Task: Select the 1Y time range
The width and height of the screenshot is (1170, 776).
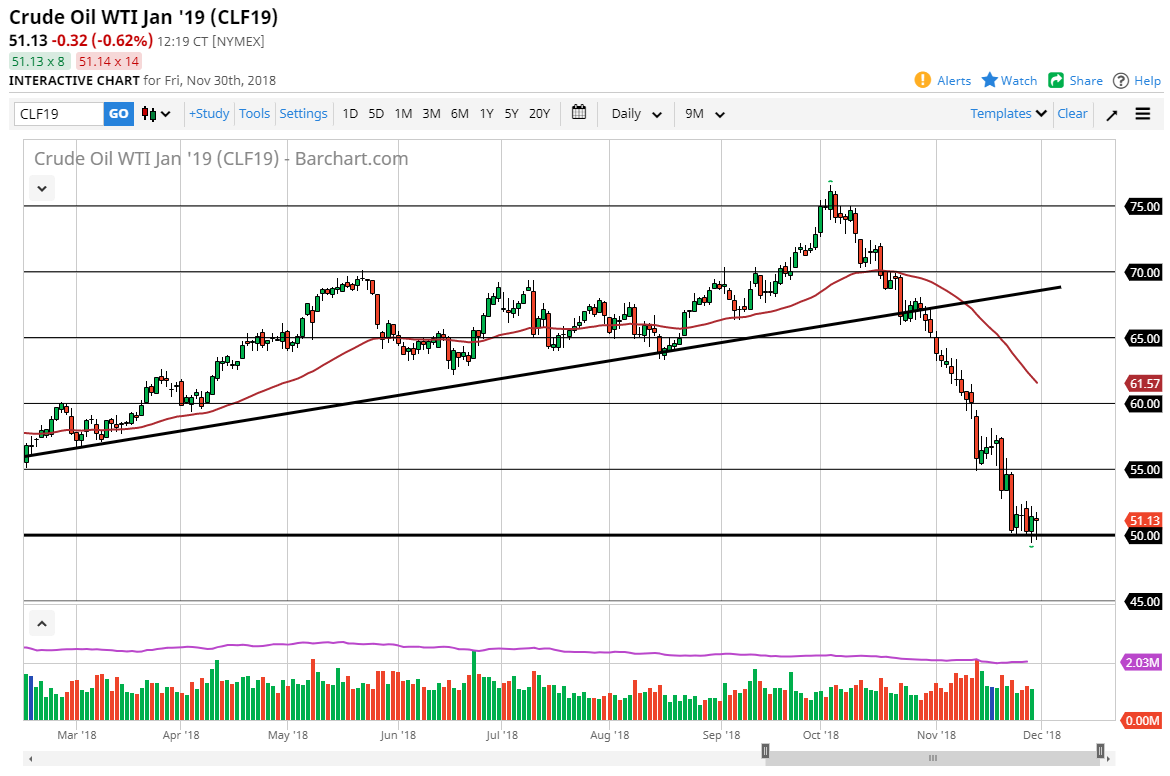Action: [486, 114]
